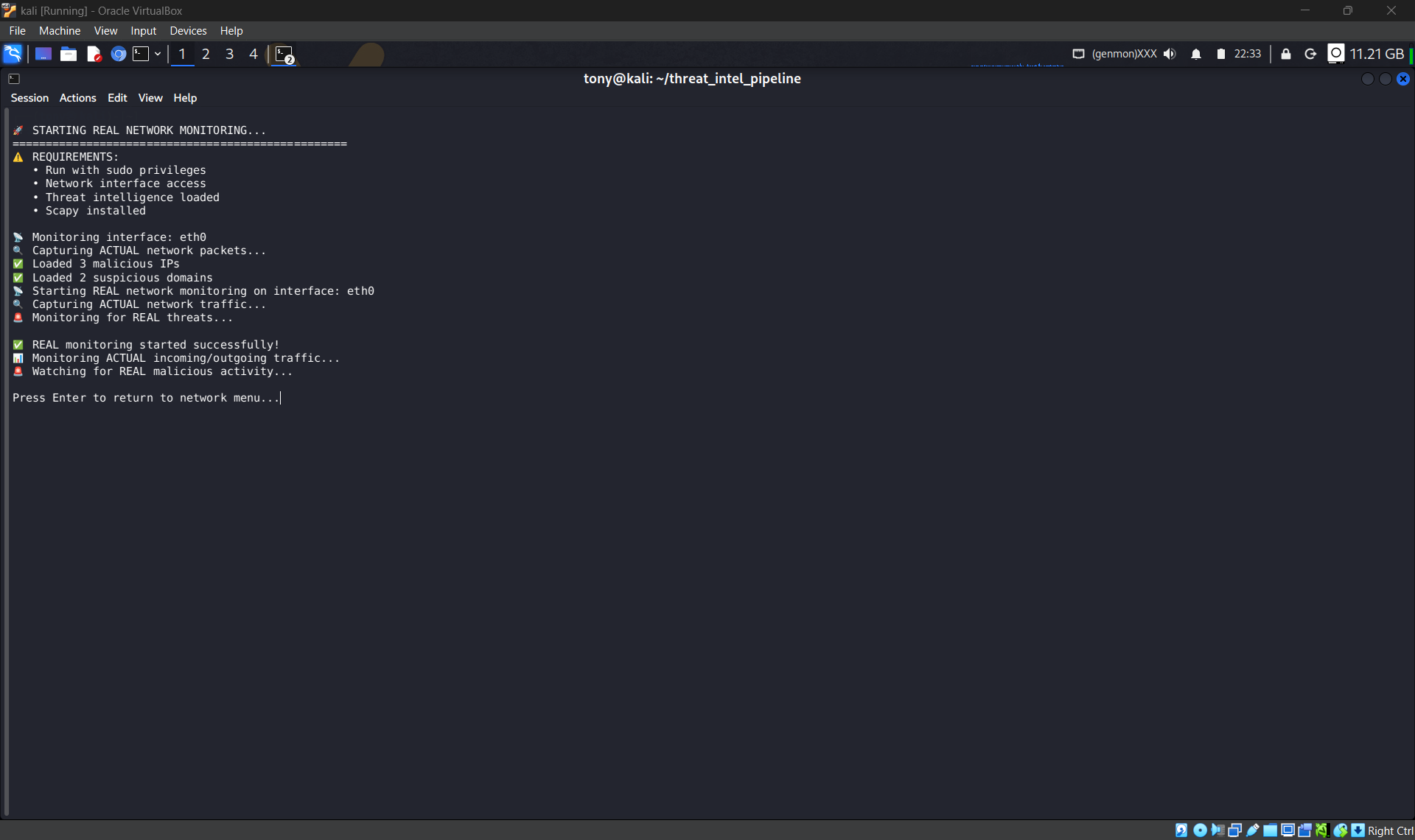Click the VirtualBox mouse integration status icon

click(1341, 830)
